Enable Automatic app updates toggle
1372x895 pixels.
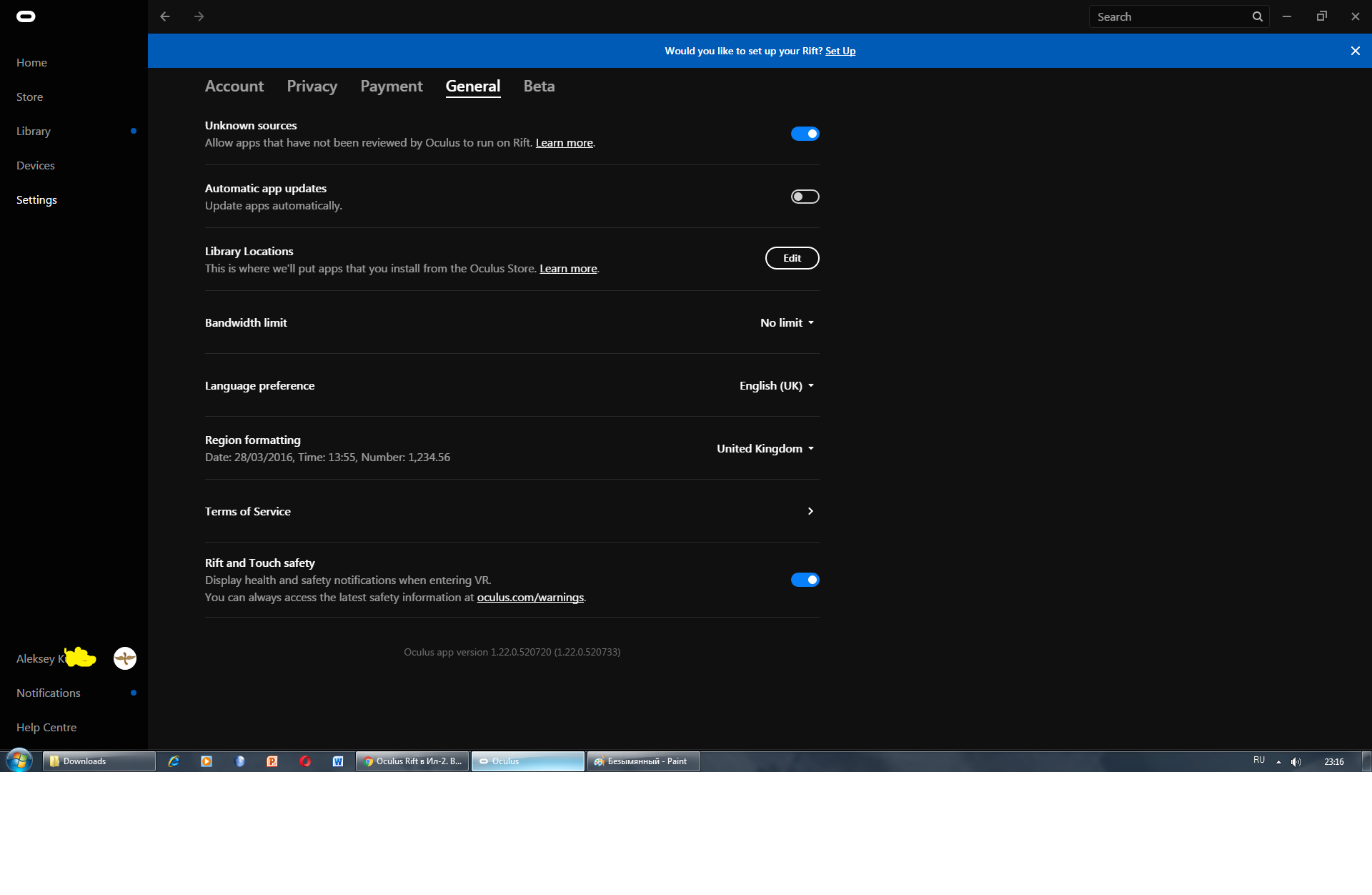pos(805,197)
